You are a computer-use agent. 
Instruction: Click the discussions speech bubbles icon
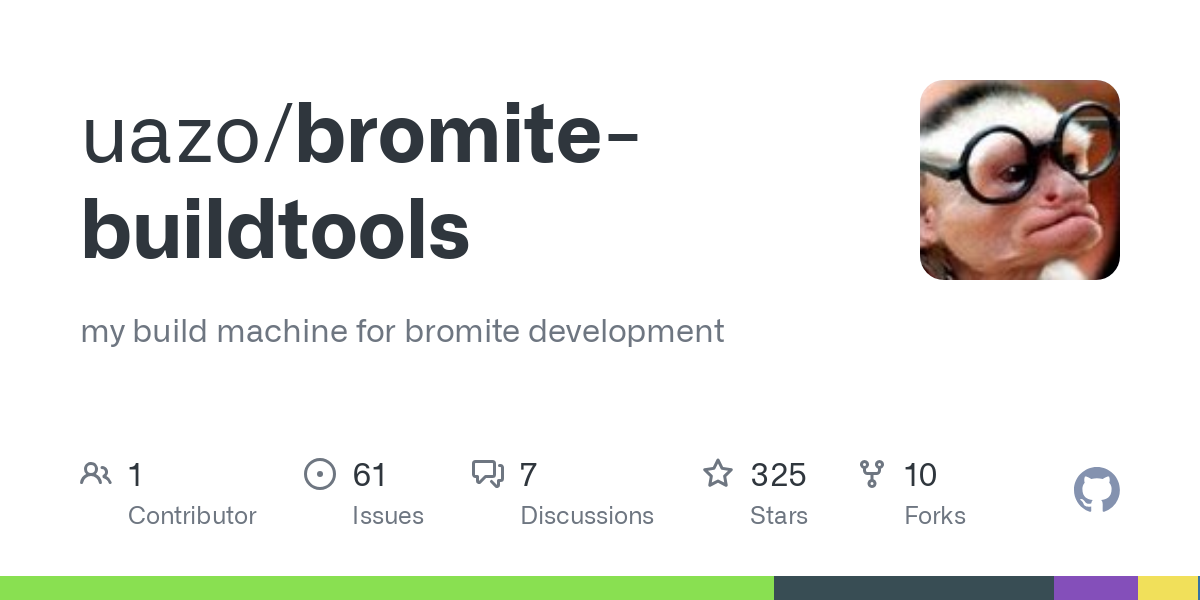[x=488, y=474]
